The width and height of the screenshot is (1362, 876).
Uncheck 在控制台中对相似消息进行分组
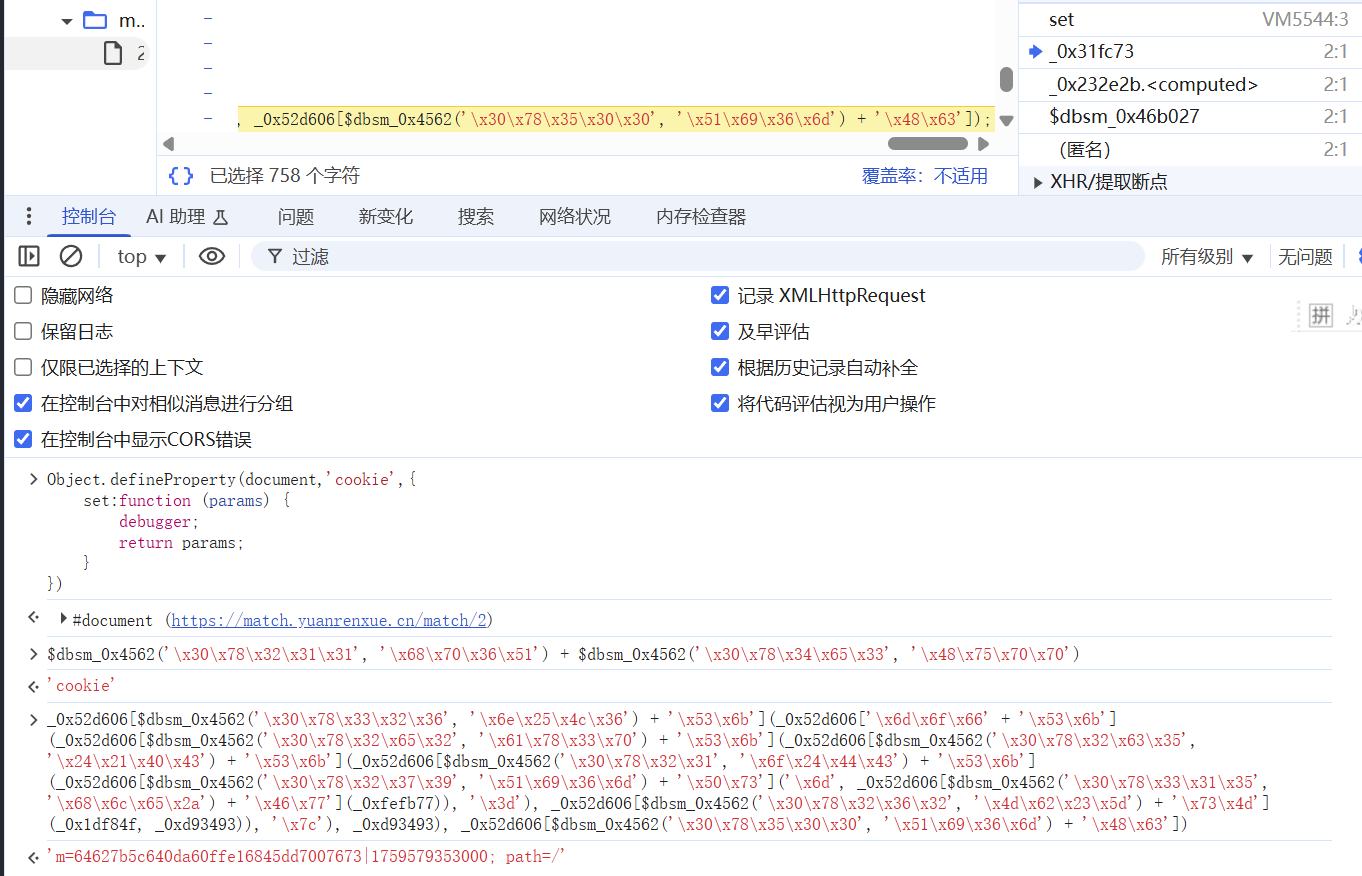click(x=23, y=403)
